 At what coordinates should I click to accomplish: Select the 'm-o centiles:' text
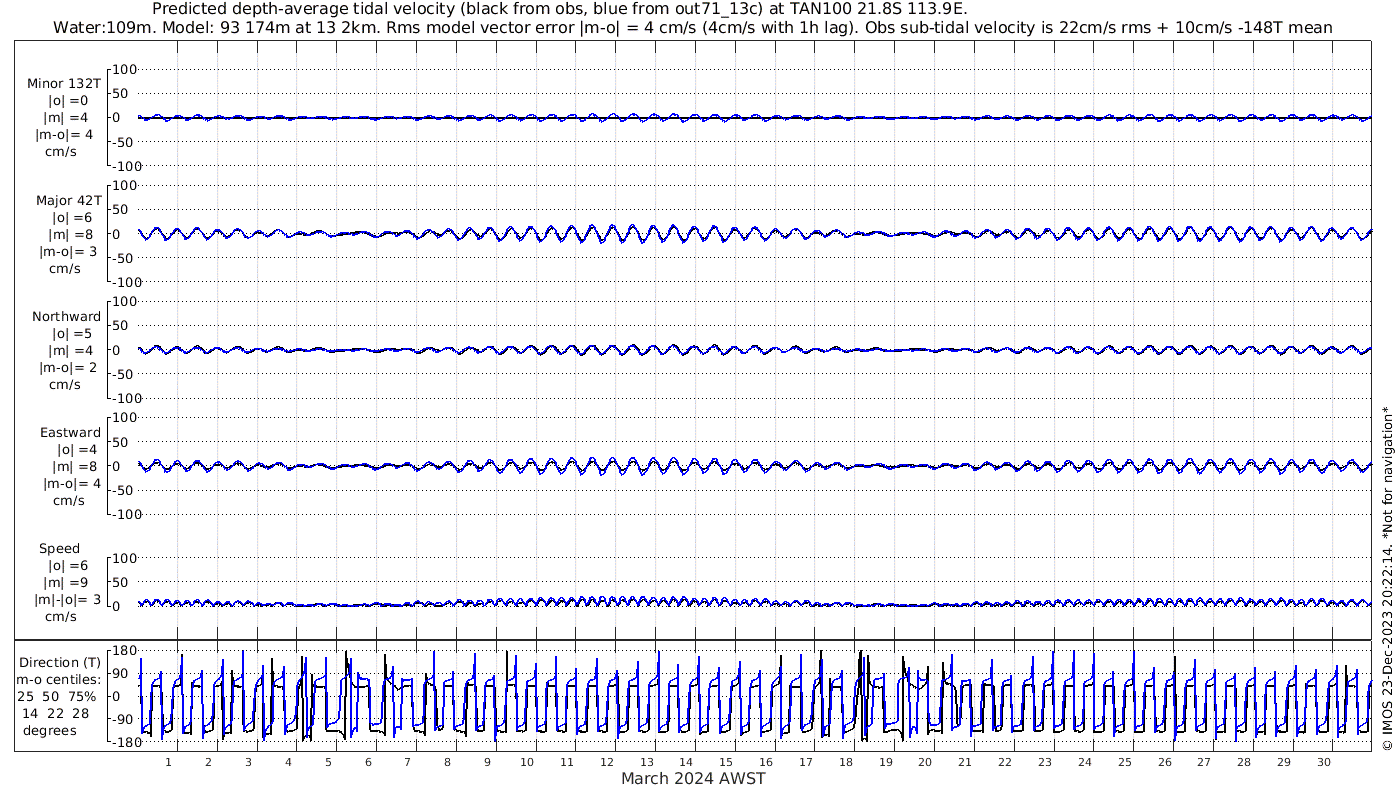[58, 680]
